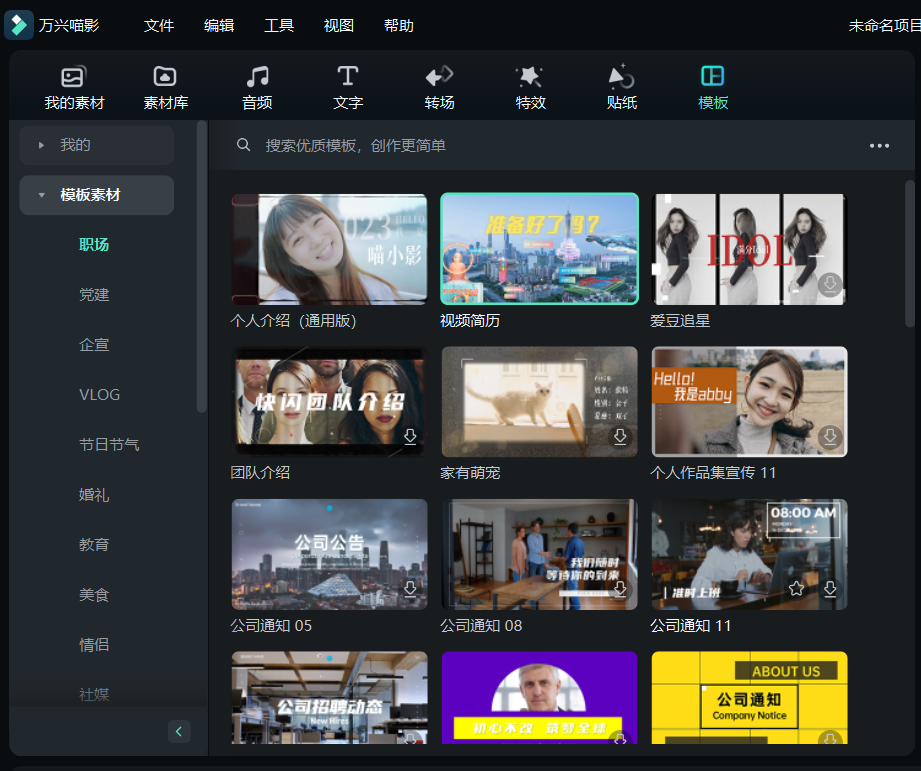Favorite 公司通知 11 with the star toggle

(x=795, y=589)
